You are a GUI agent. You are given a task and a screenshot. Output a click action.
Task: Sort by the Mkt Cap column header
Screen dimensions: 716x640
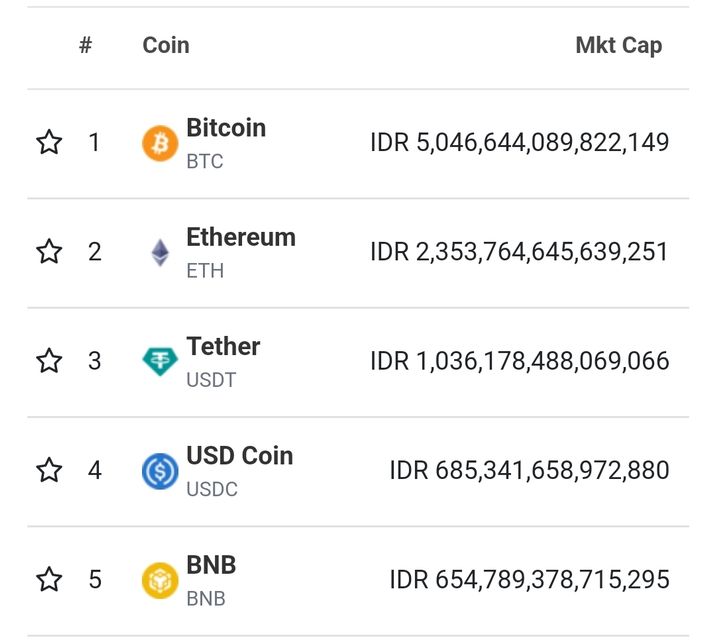(618, 45)
